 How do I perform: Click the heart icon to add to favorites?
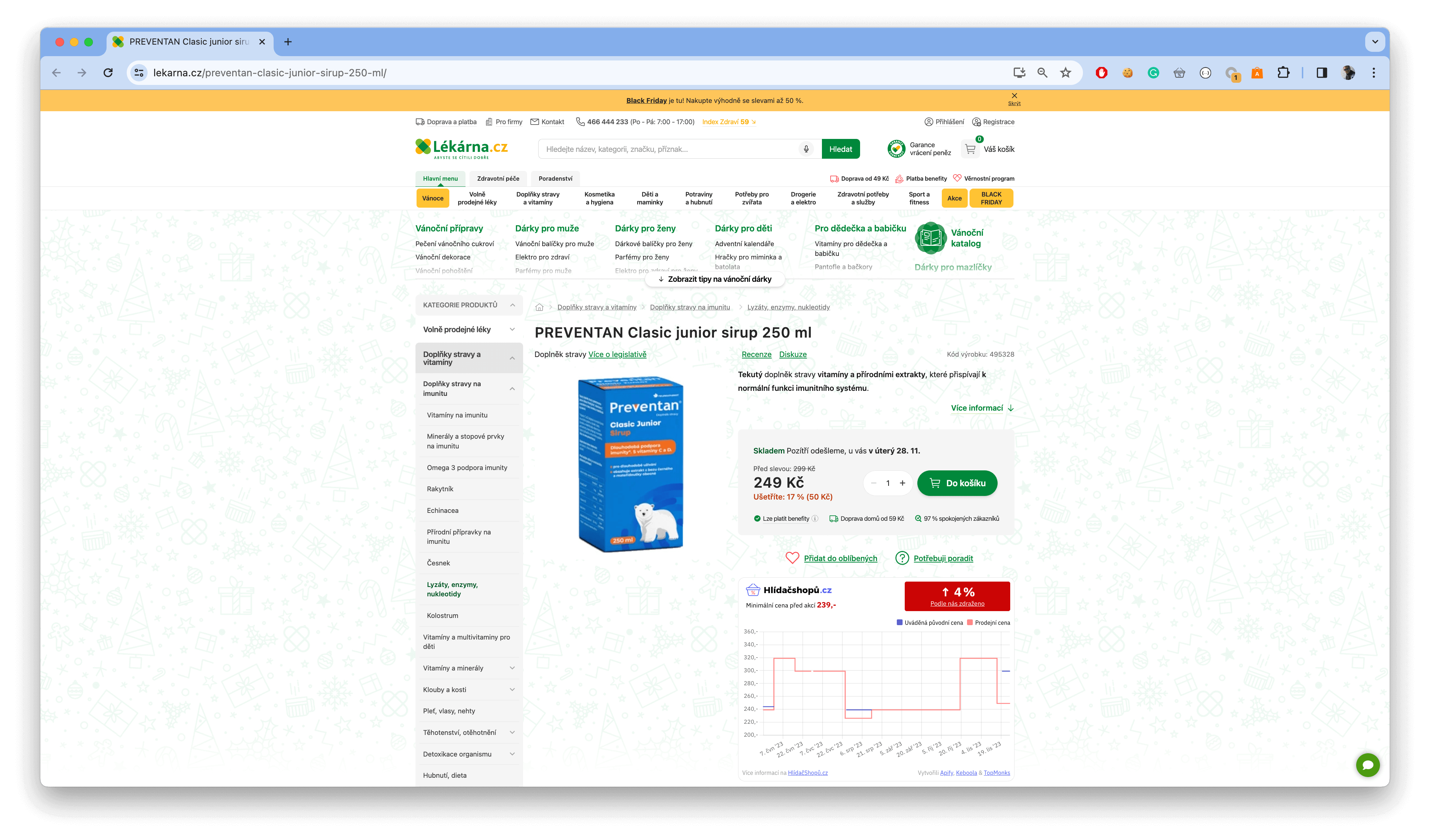[x=793, y=558]
